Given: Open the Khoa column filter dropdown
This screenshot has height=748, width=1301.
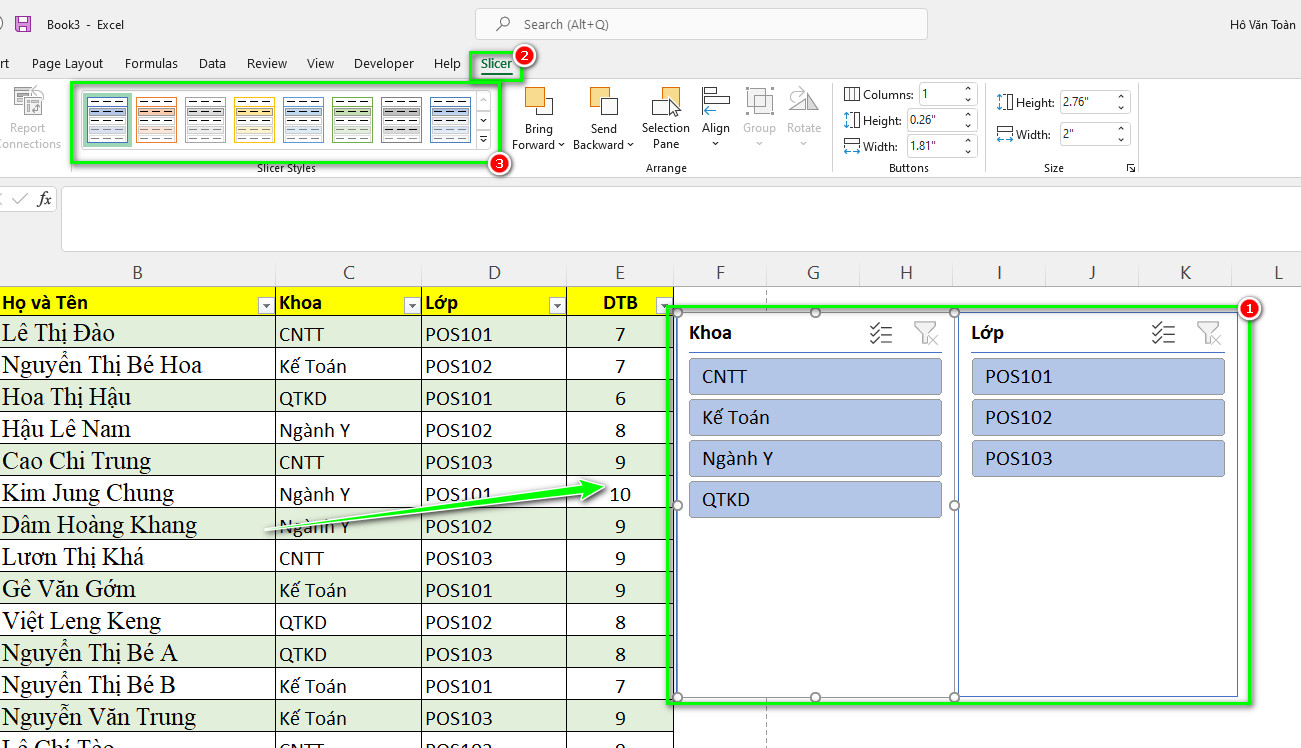Looking at the screenshot, I should point(411,305).
